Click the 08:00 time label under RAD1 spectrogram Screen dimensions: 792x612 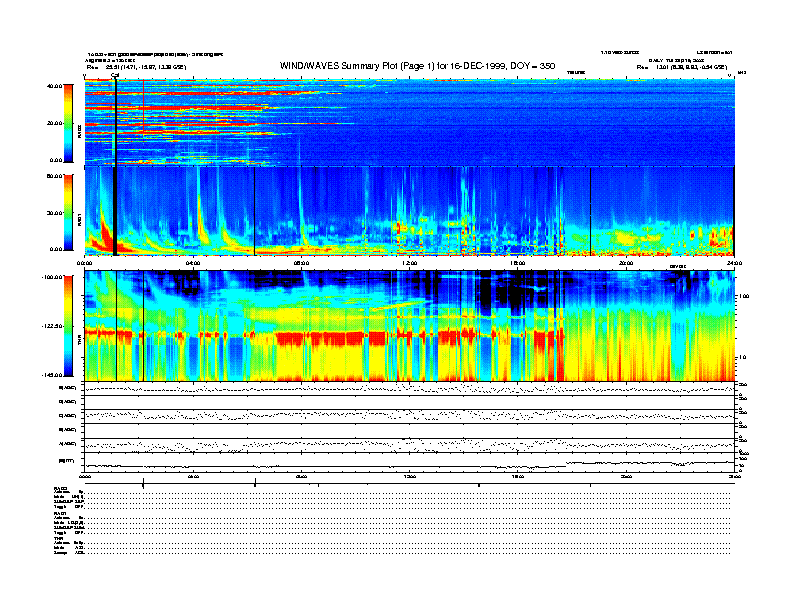pos(302,263)
